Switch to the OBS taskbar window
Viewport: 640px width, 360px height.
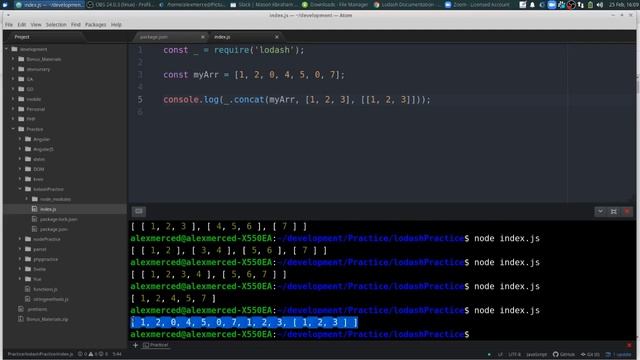[x=121, y=4]
